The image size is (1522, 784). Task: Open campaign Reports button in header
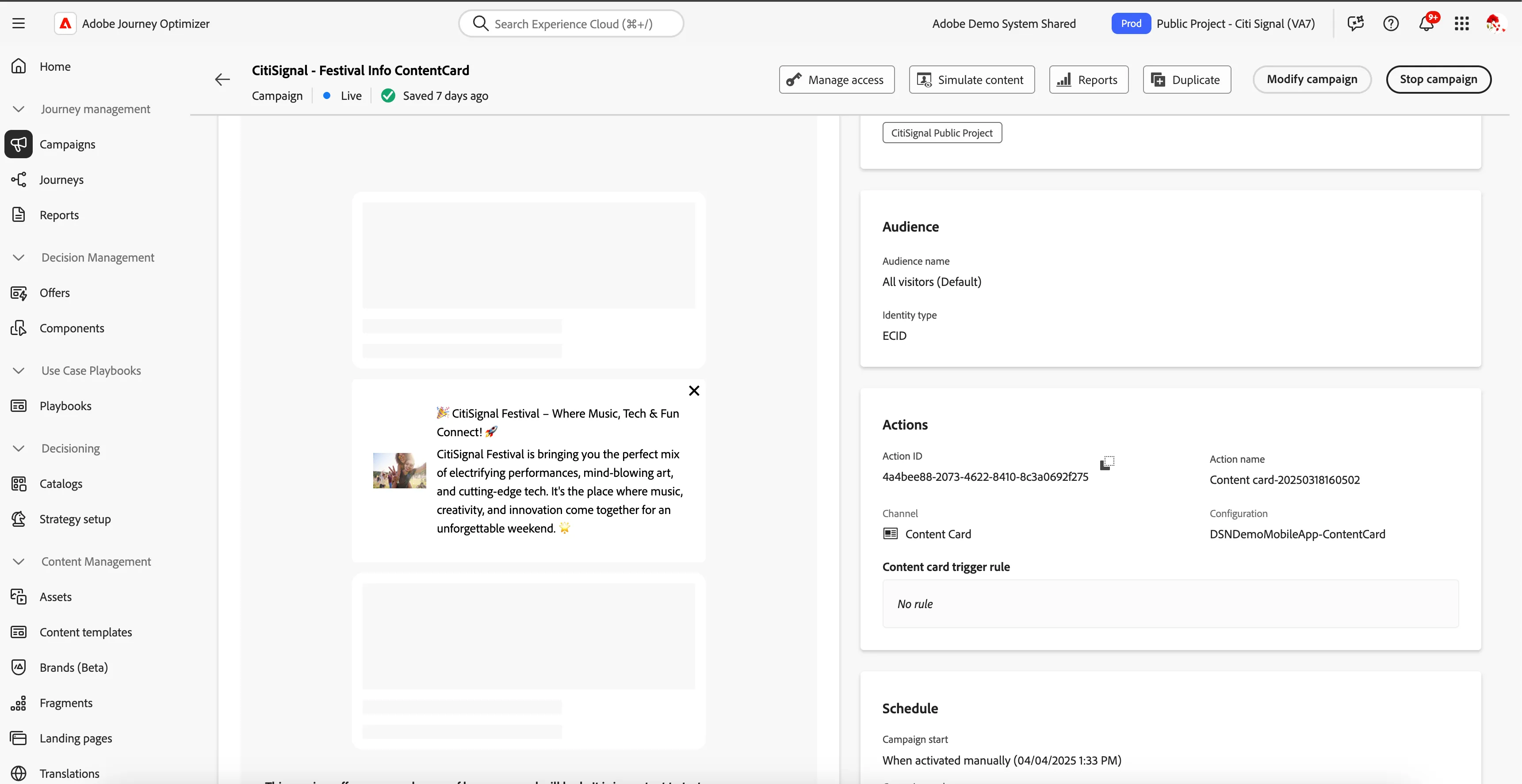click(1089, 80)
